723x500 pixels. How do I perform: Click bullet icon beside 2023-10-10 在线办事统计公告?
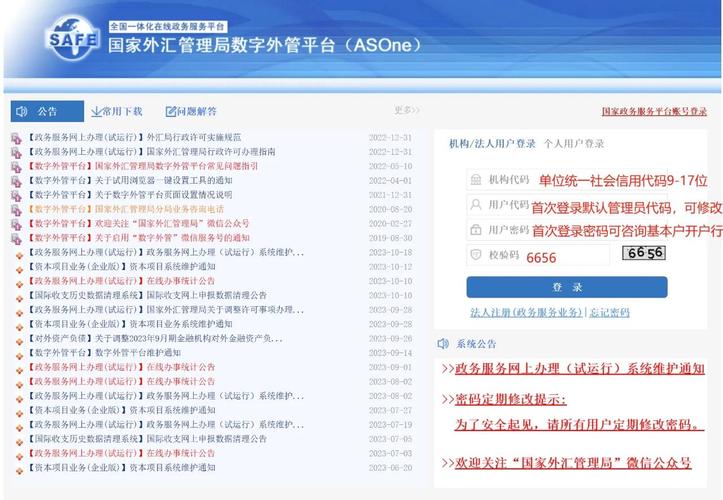(x=19, y=284)
